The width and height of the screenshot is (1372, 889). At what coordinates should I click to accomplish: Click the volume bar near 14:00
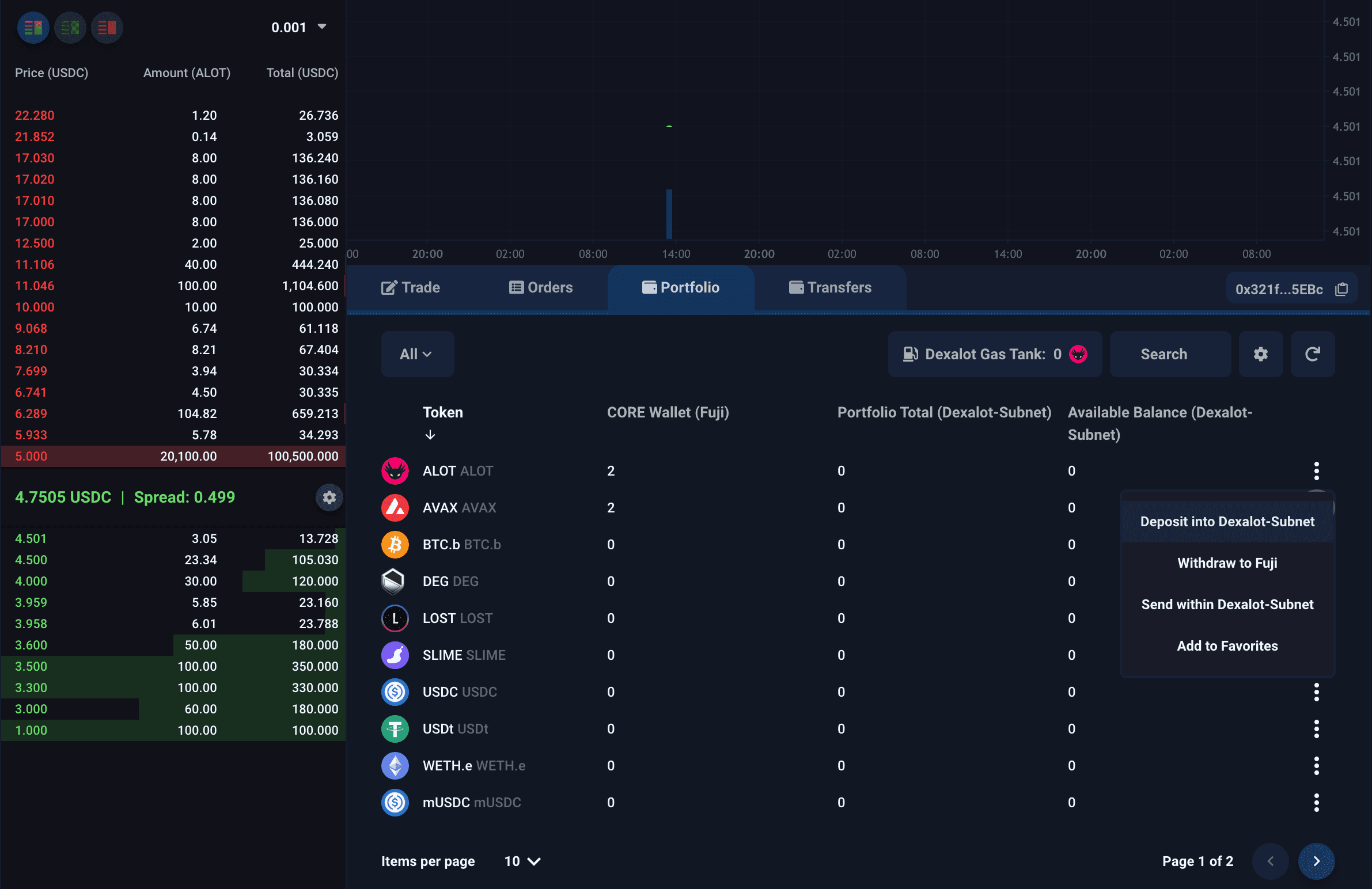[669, 214]
